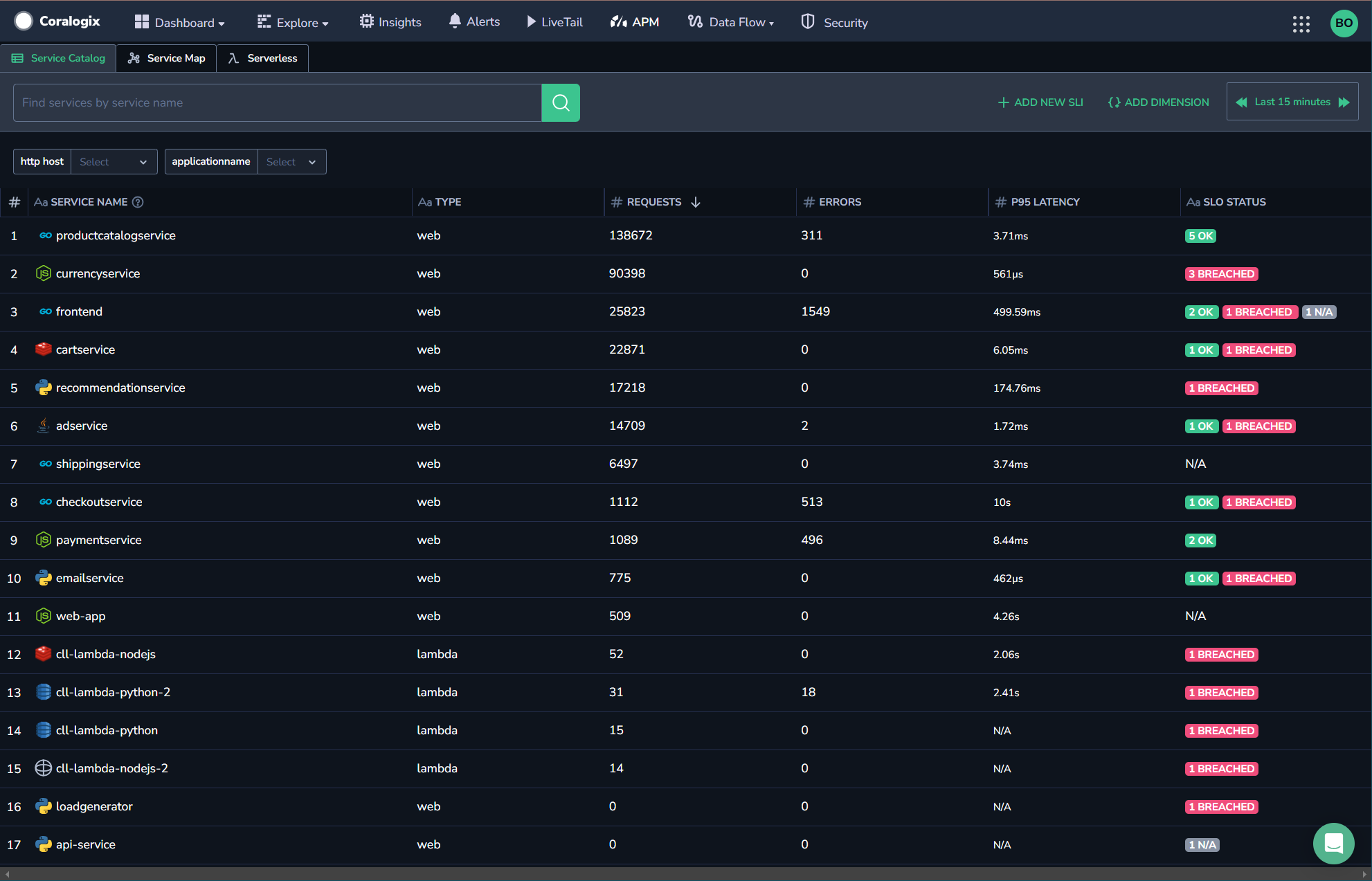The width and height of the screenshot is (1372, 881).
Task: Click the paymentservice Node.js icon
Action: 44,540
